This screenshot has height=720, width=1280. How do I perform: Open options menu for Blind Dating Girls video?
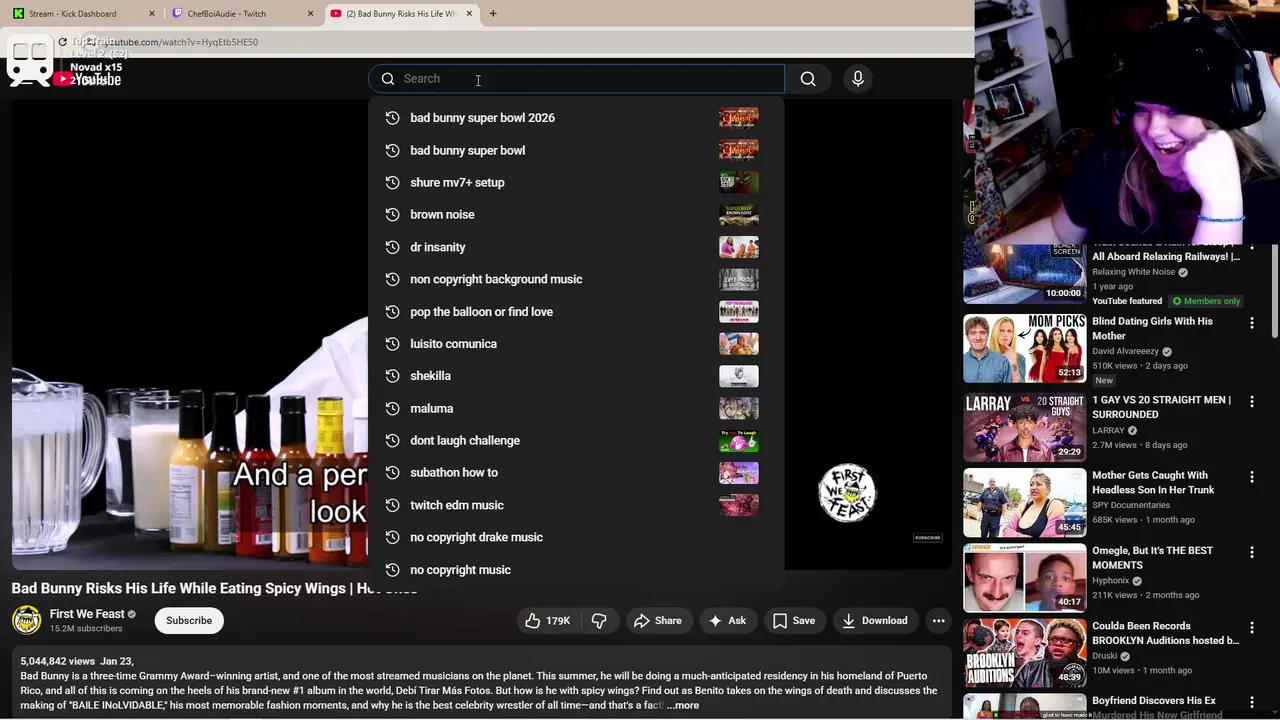point(1252,323)
